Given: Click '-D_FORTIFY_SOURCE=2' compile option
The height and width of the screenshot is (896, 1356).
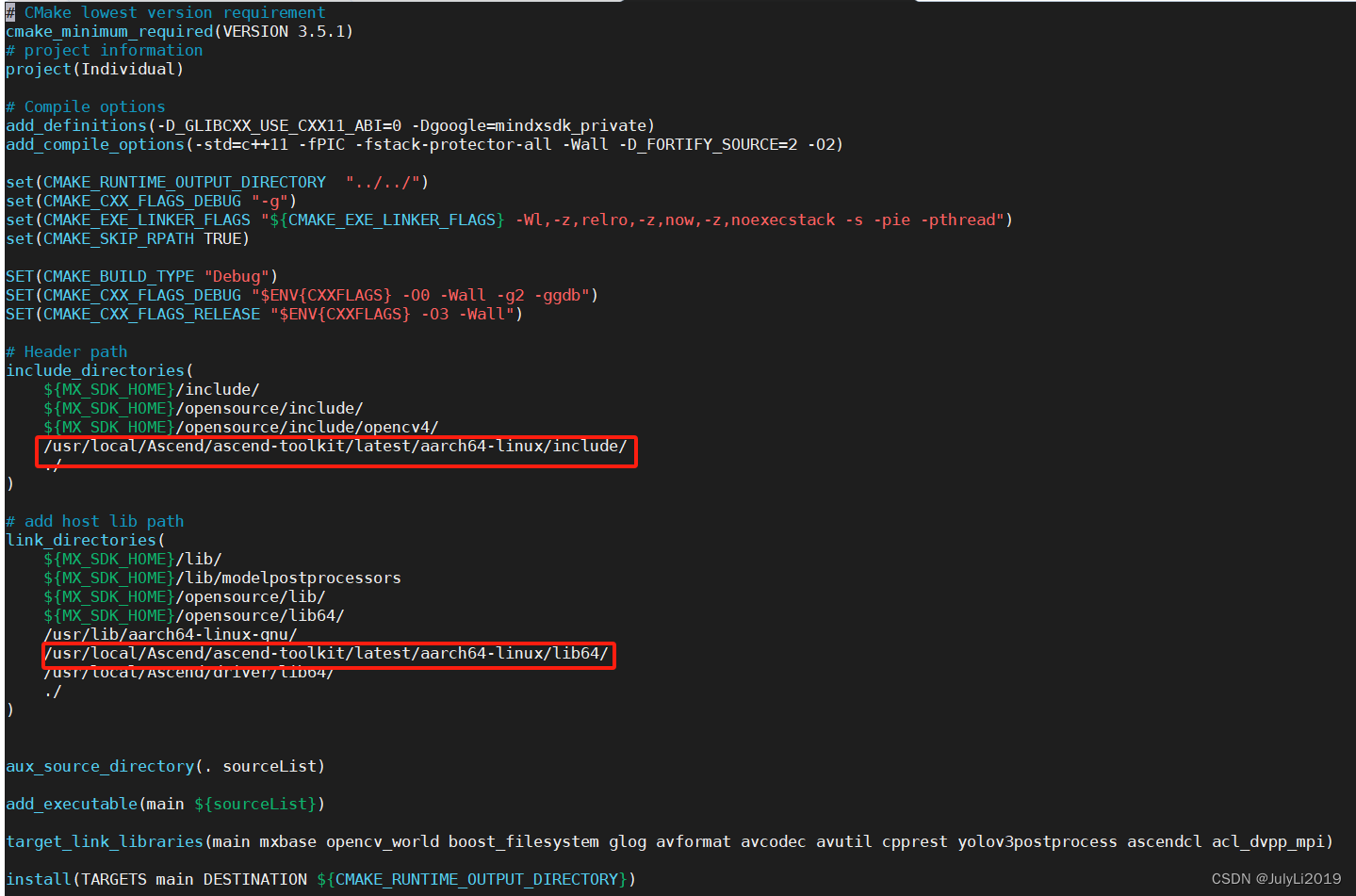Looking at the screenshot, I should pyautogui.click(x=708, y=144).
